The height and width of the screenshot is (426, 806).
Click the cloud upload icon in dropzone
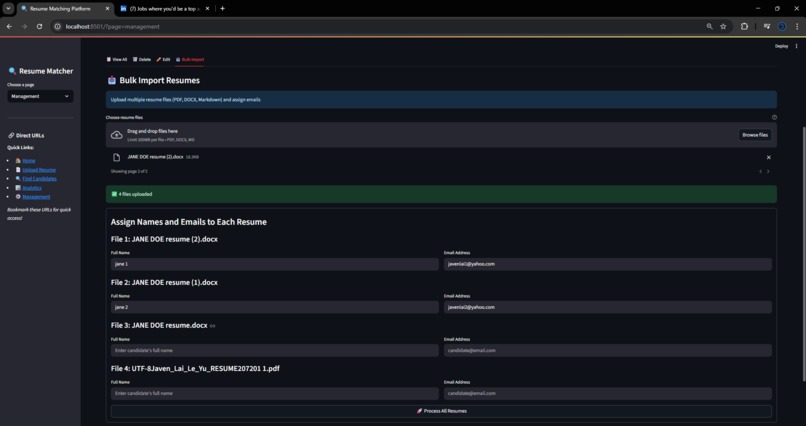(117, 135)
